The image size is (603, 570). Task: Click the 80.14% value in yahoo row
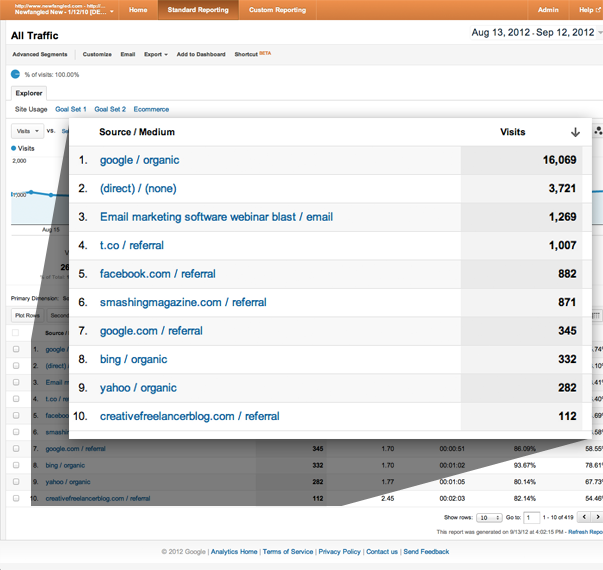tap(525, 482)
